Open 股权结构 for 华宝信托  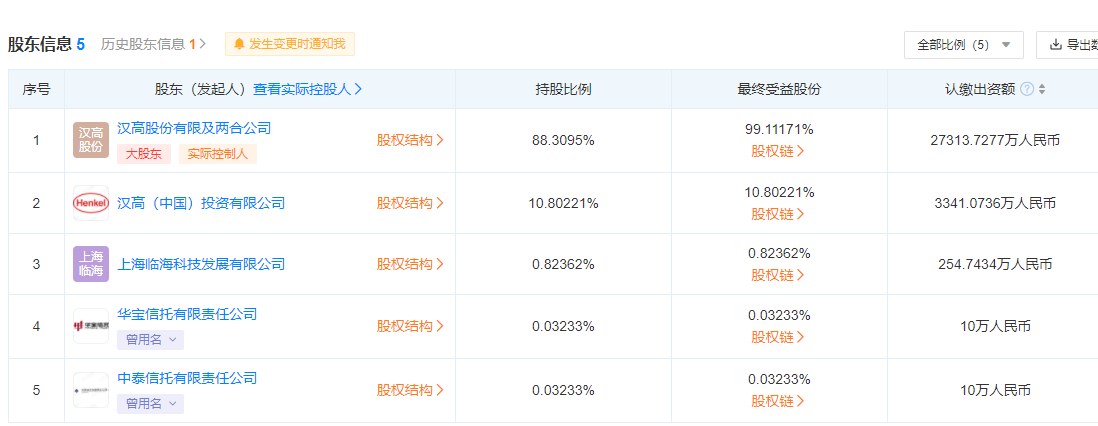point(410,326)
